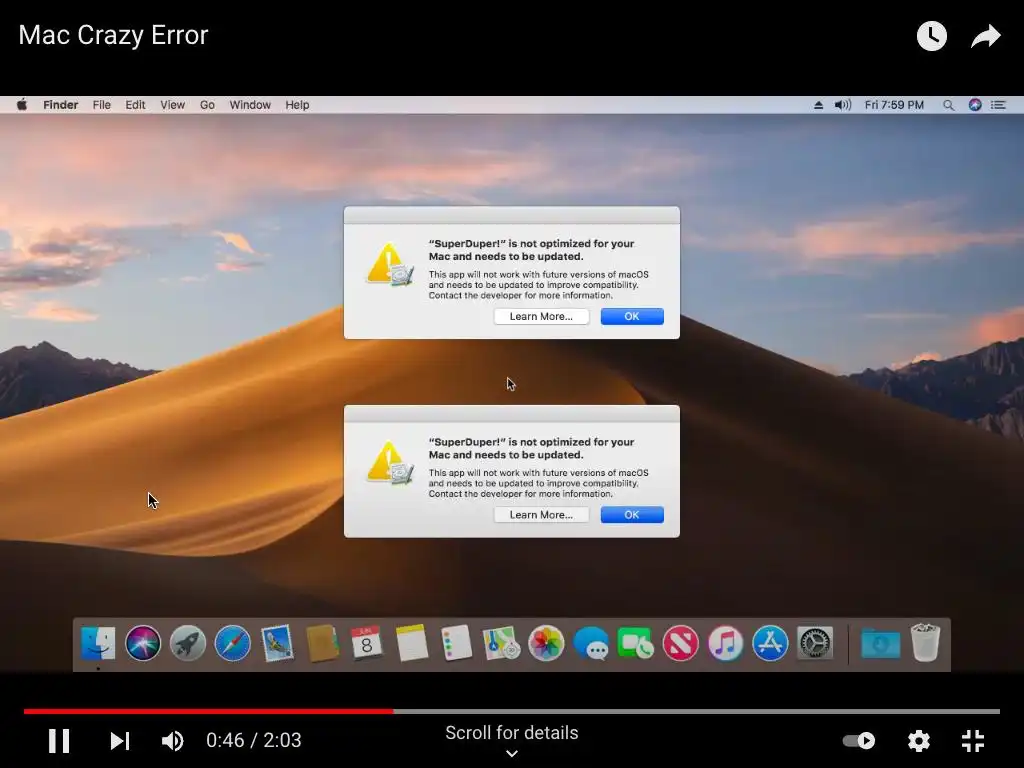The width and height of the screenshot is (1024, 768).
Task: Open App Store in the Dock
Action: point(770,643)
